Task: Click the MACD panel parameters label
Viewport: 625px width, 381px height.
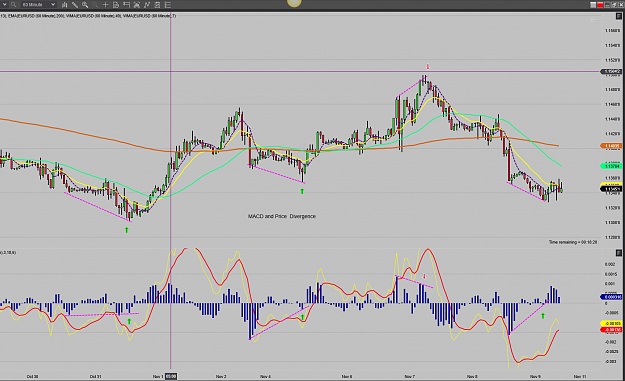Action: pos(8,253)
